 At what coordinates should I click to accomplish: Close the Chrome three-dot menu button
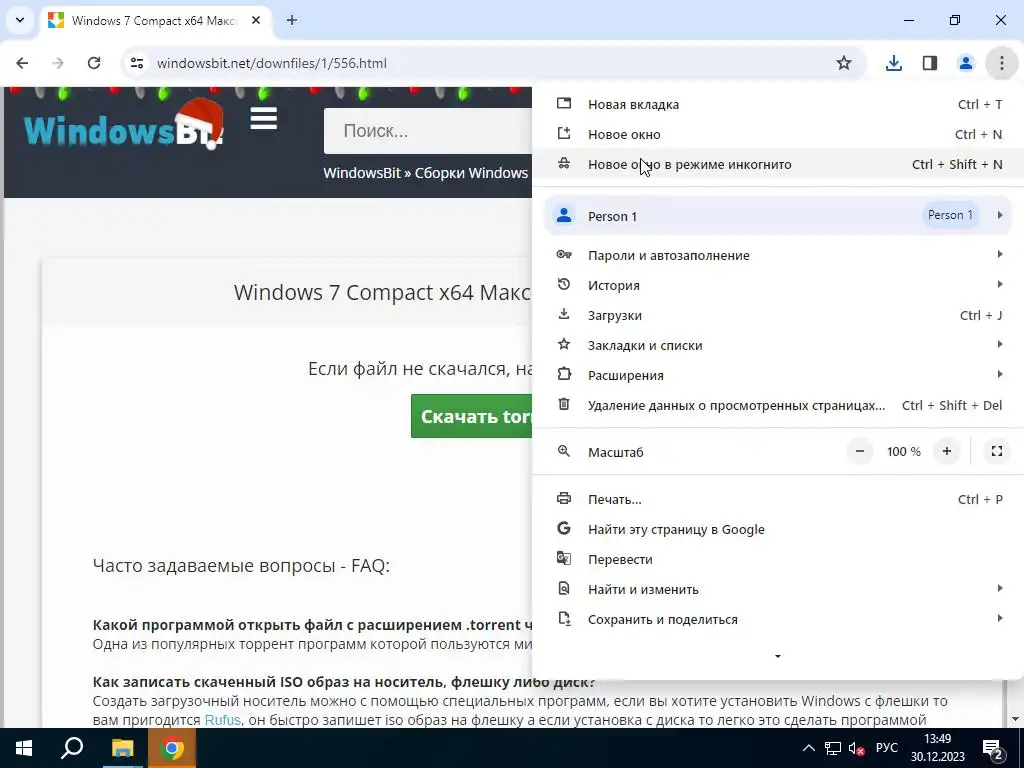pos(1001,63)
